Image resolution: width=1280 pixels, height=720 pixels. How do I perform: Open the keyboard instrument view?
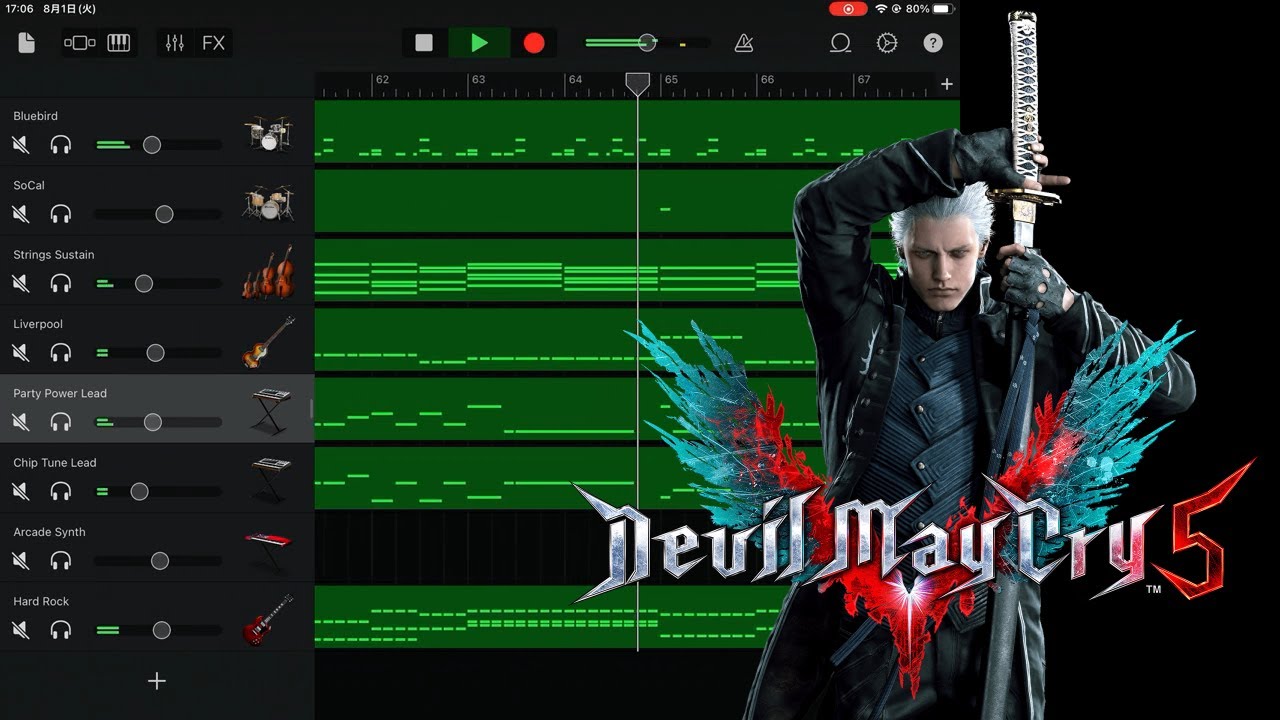[x=119, y=43]
